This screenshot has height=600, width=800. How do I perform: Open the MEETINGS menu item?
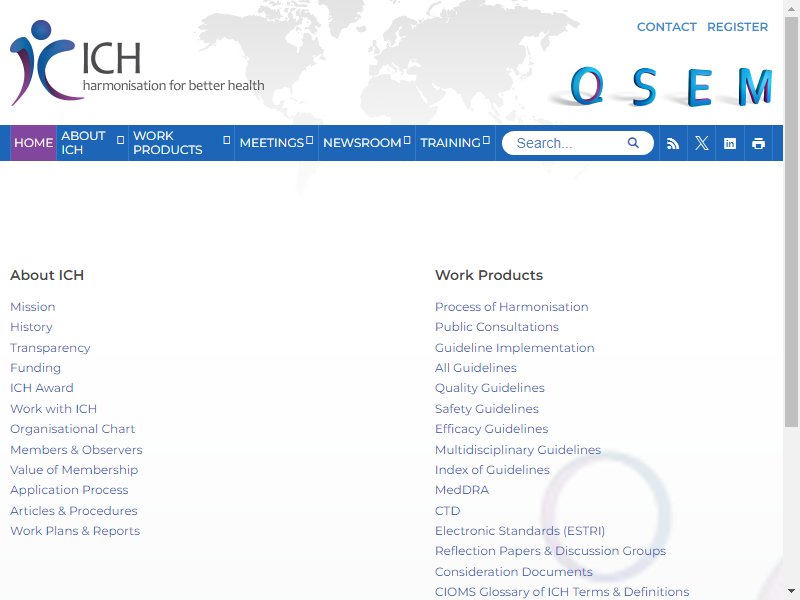tap(271, 143)
